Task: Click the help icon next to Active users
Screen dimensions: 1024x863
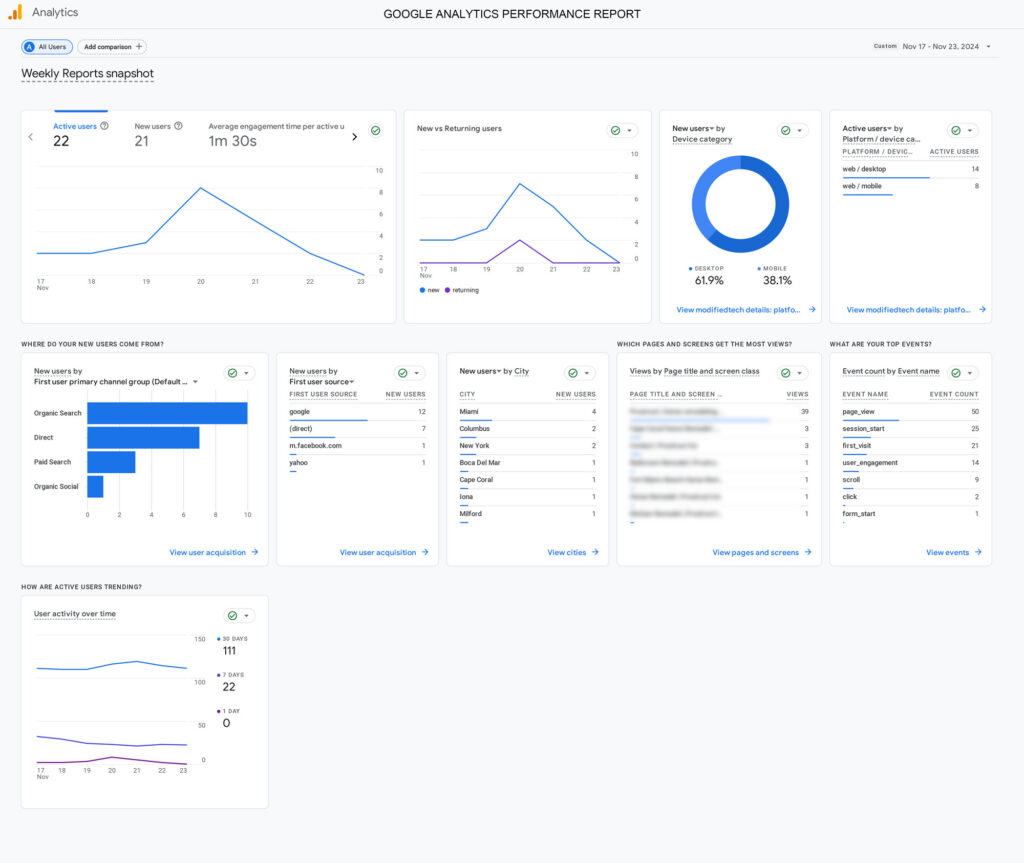Action: click(104, 126)
